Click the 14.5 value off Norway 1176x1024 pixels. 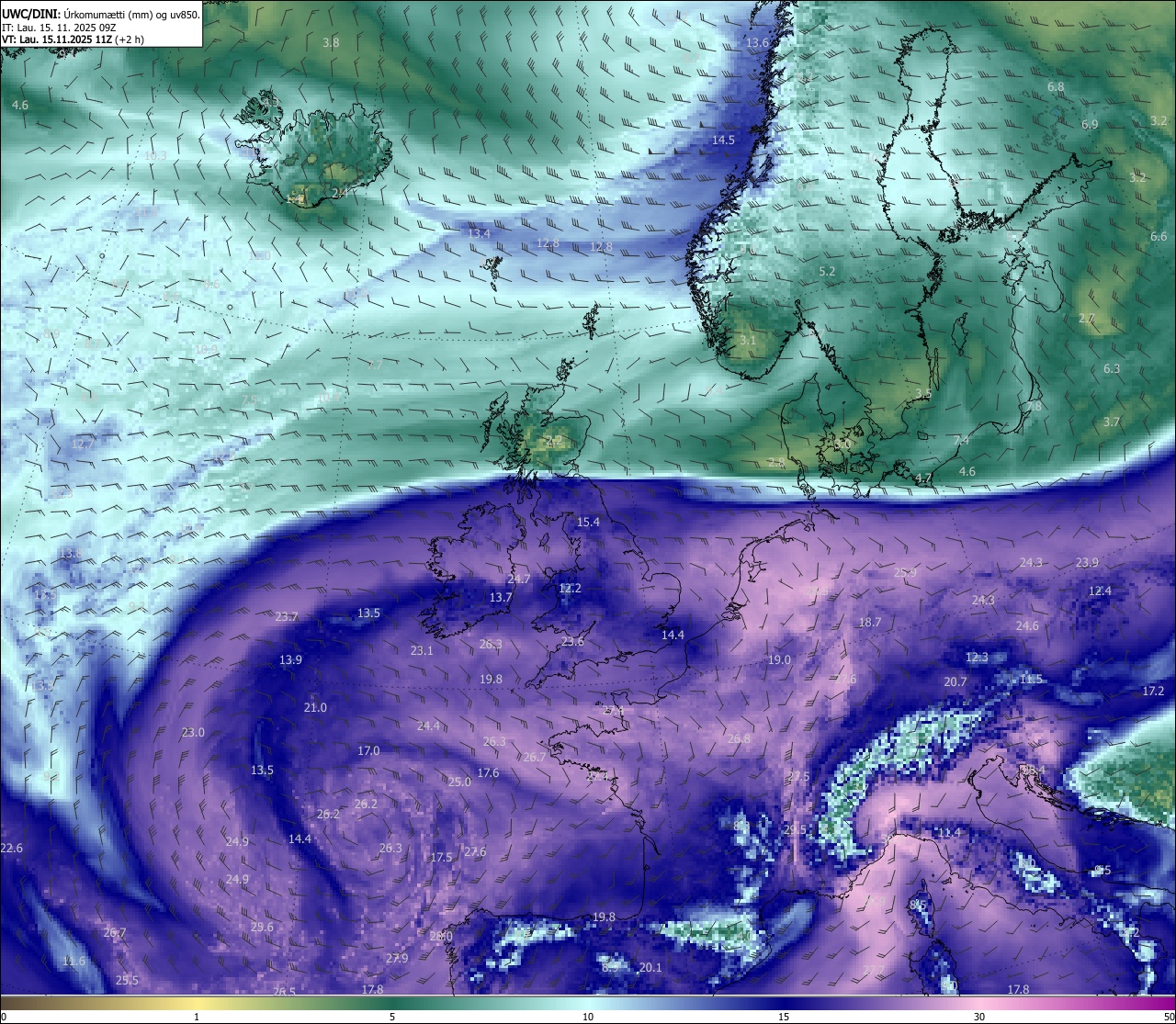coord(724,140)
